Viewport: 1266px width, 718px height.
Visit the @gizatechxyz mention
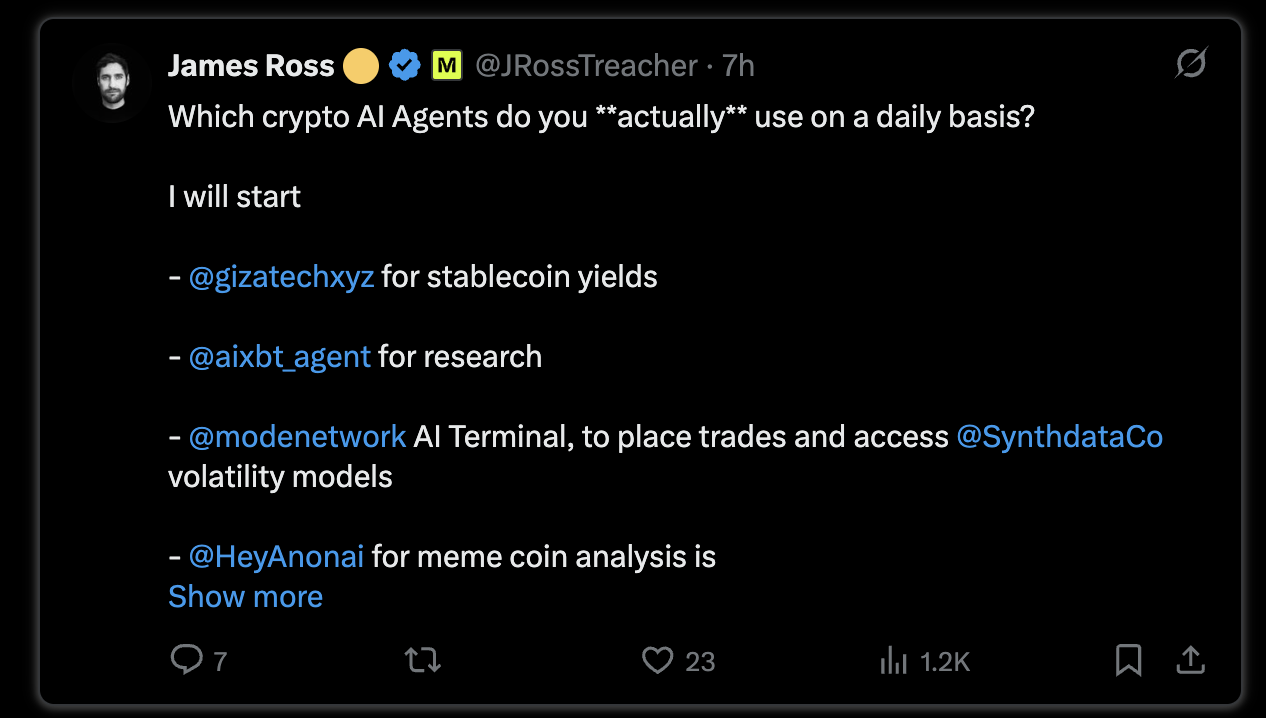[282, 277]
